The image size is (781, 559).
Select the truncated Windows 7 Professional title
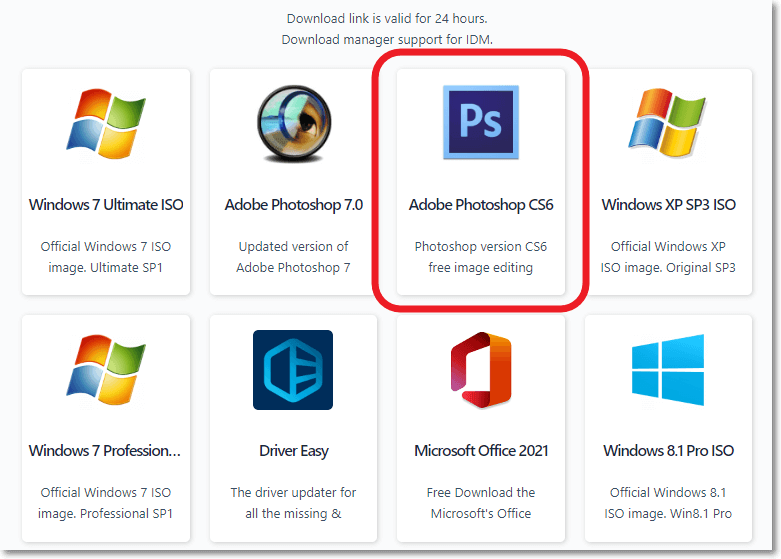(x=105, y=451)
